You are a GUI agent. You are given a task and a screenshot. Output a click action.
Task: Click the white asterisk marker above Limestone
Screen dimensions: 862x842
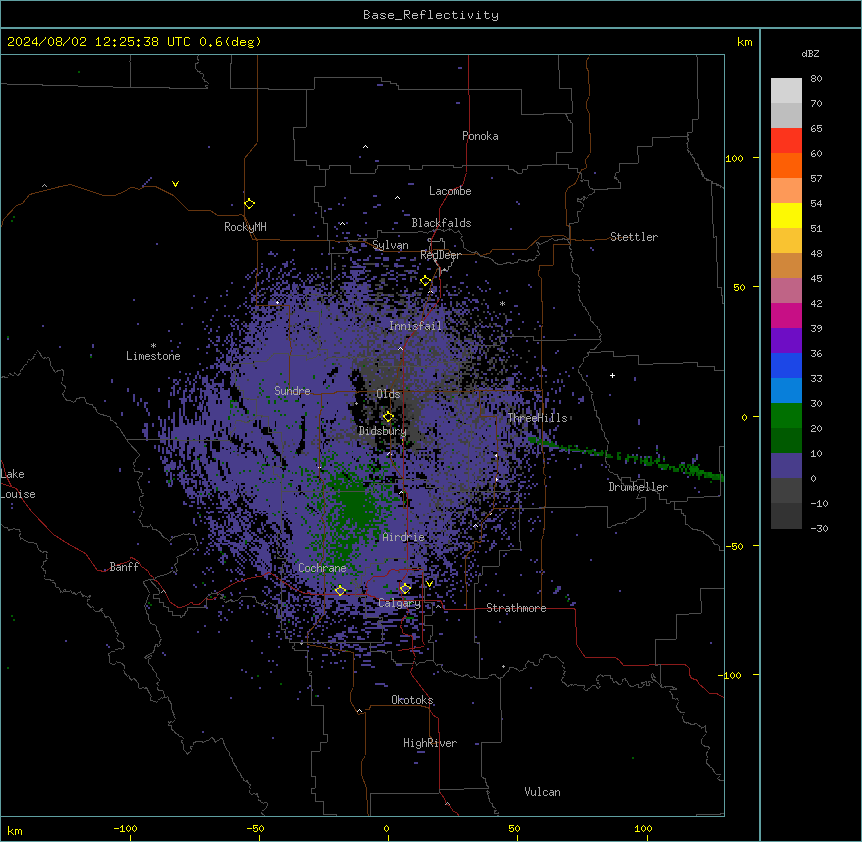pyautogui.click(x=153, y=346)
